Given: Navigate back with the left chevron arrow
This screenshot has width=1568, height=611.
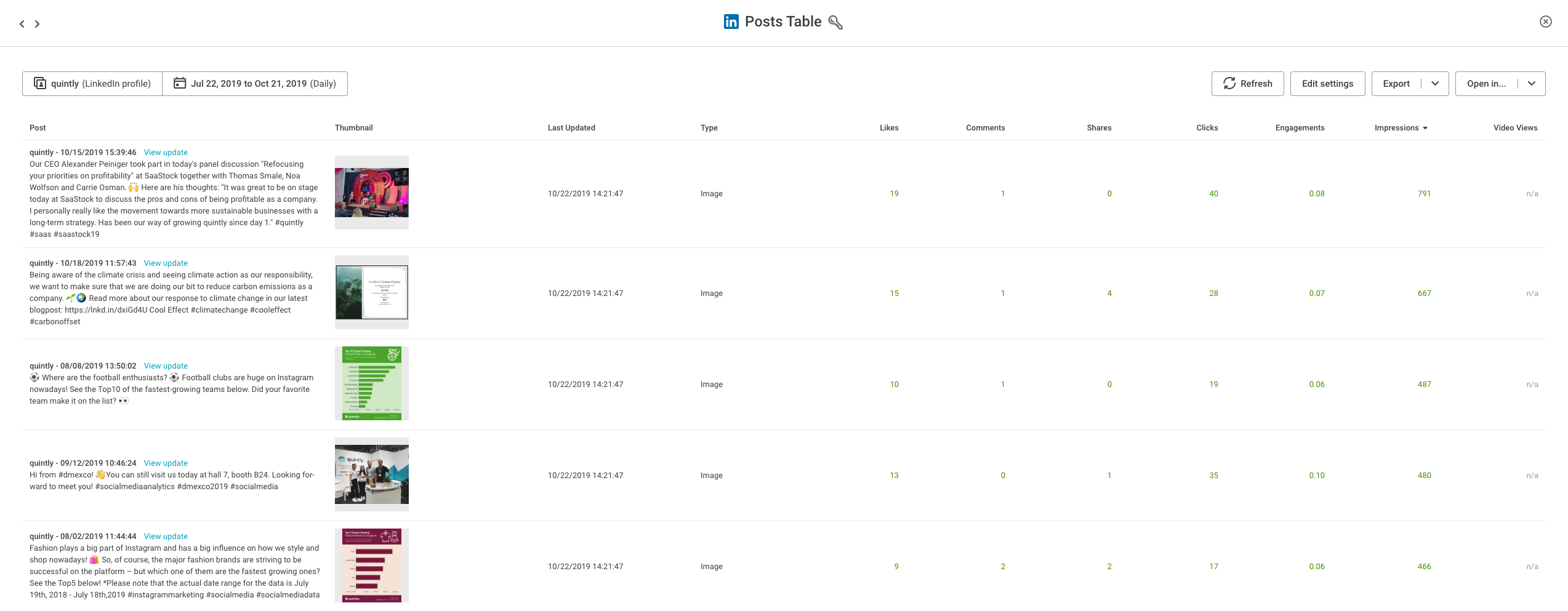Looking at the screenshot, I should pyautogui.click(x=22, y=23).
